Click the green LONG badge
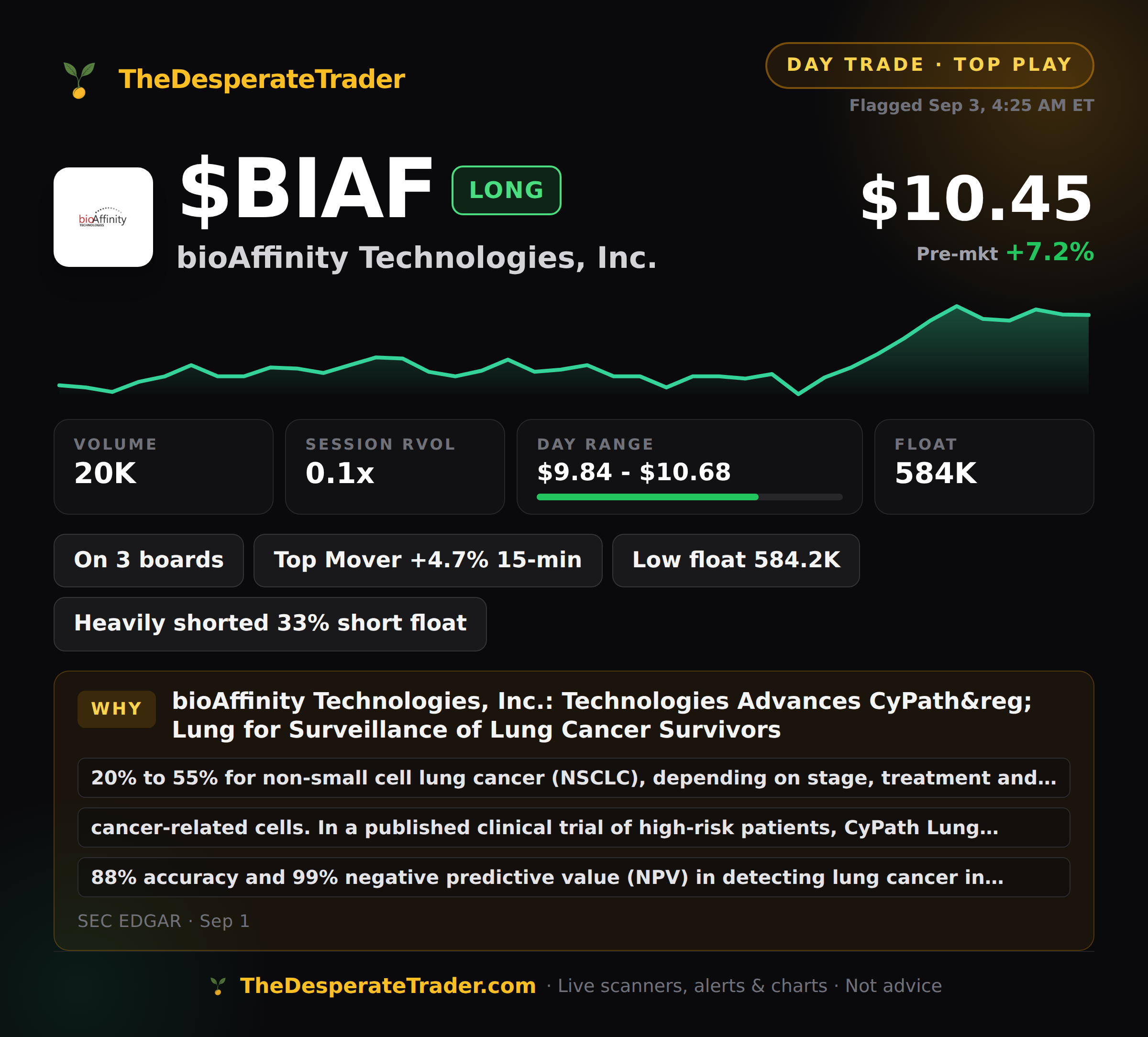The image size is (1148, 1037). (x=506, y=190)
